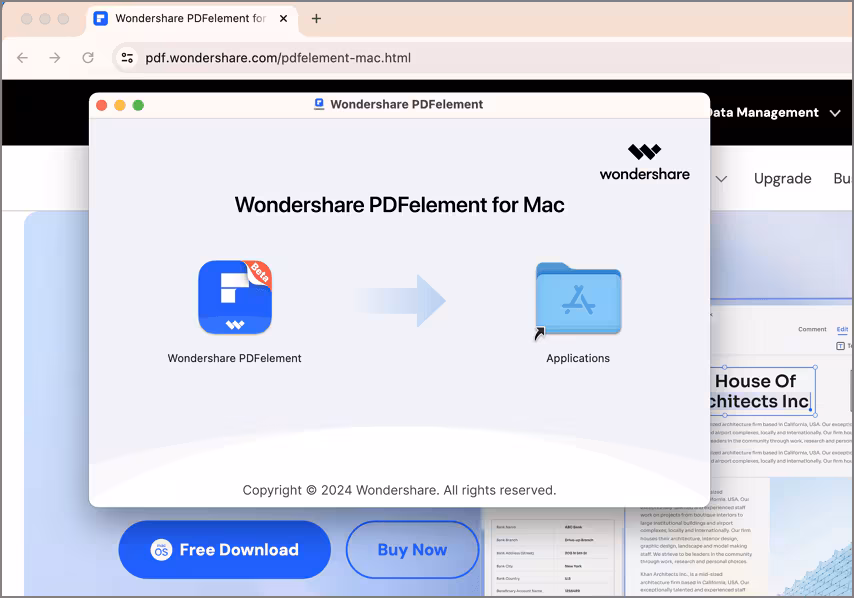Click the Wondershare logo in installer window
854x598 pixels.
tap(644, 162)
